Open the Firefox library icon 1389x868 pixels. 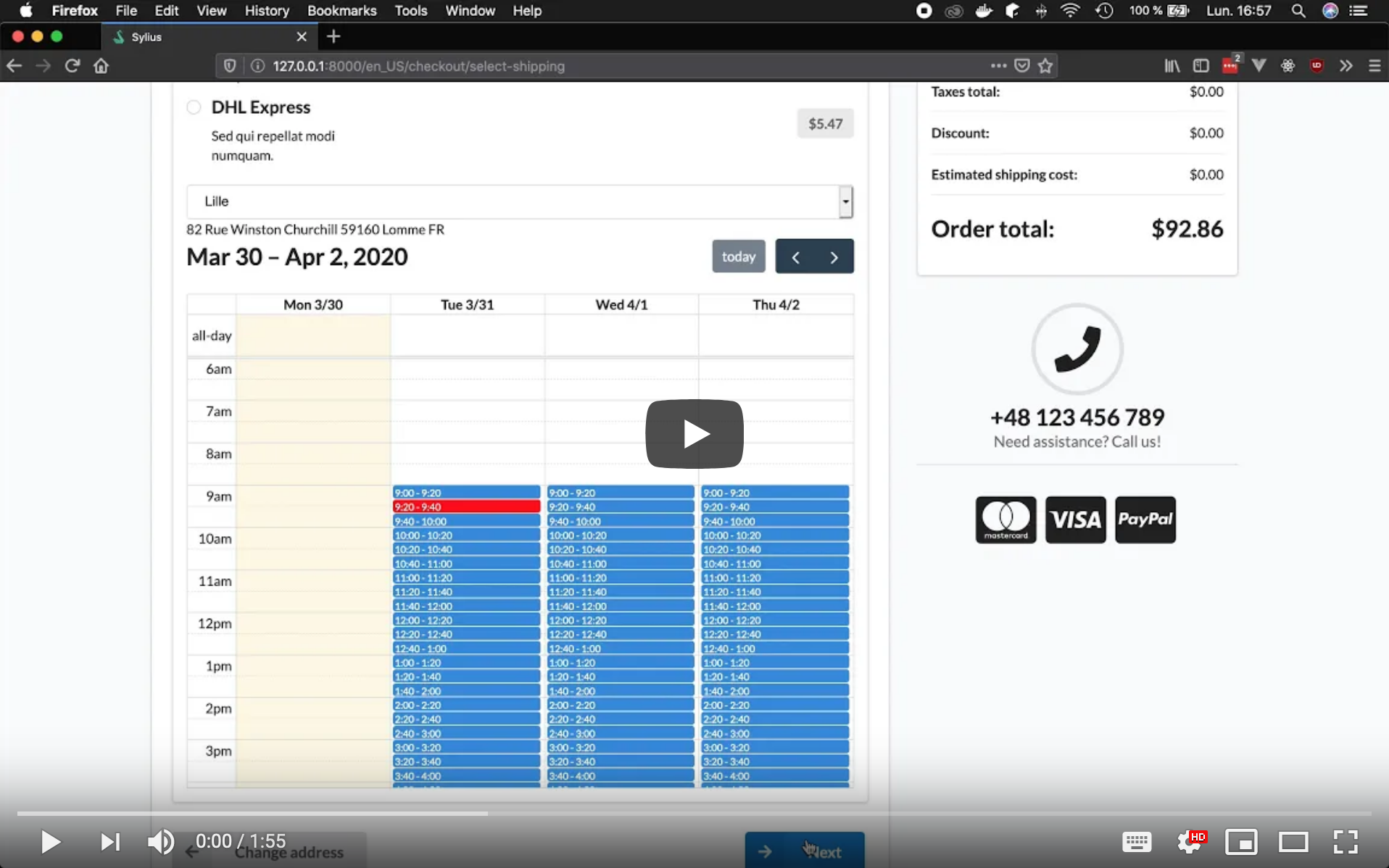coord(1171,65)
